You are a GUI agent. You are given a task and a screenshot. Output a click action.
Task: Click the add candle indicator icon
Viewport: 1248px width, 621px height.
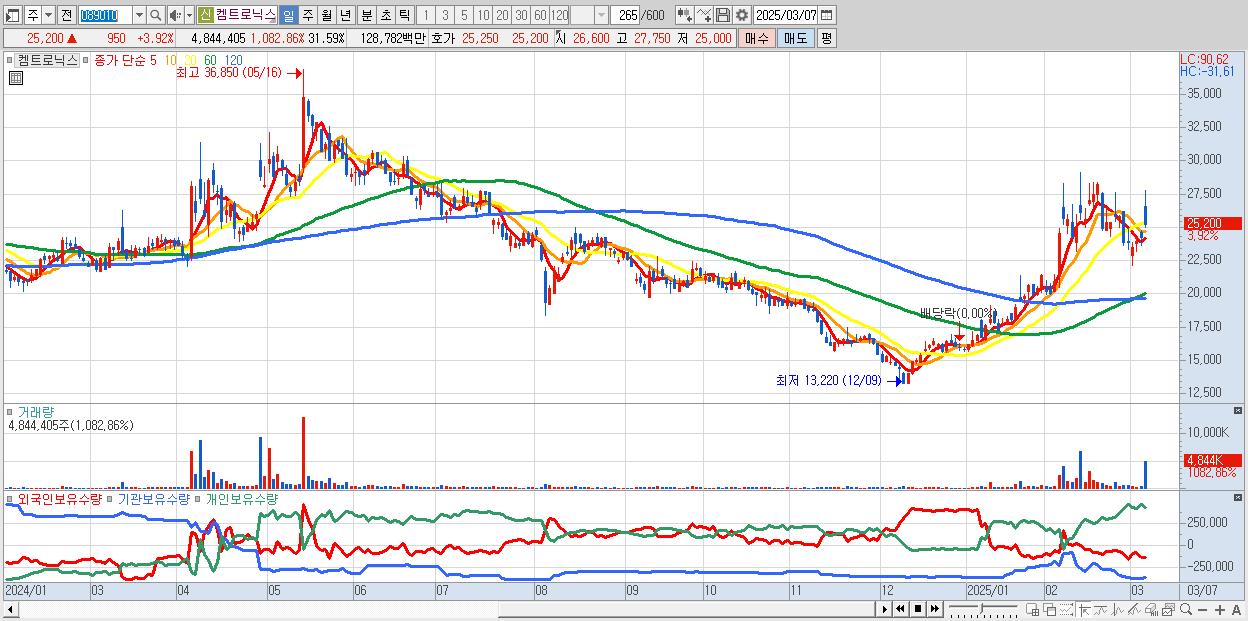coord(685,15)
